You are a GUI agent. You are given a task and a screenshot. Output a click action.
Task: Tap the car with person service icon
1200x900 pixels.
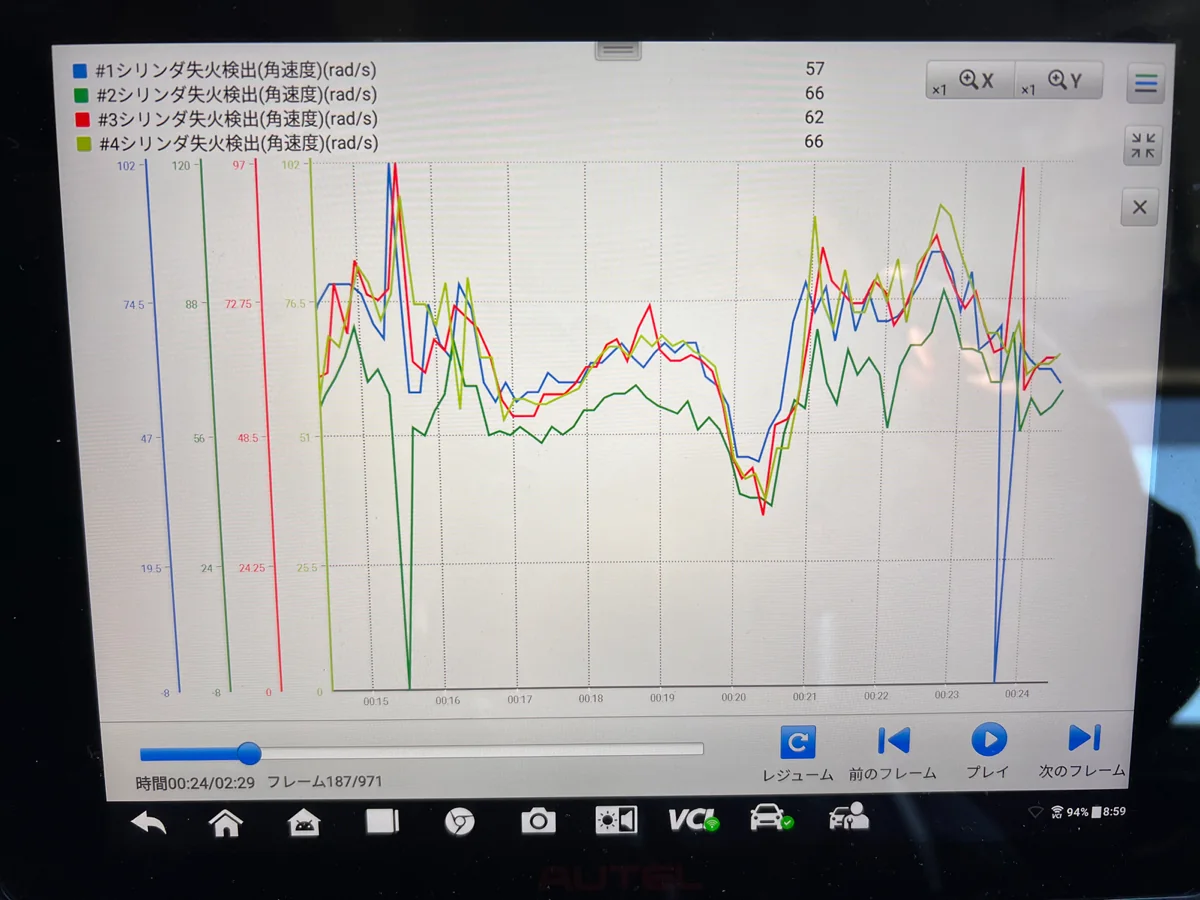point(848,817)
